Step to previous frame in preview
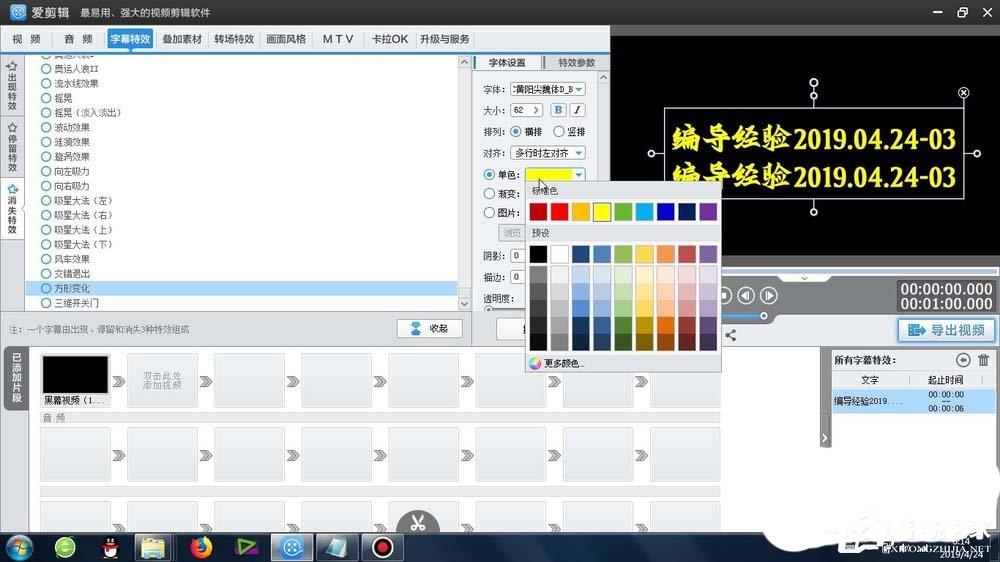The image size is (1000, 562). tap(746, 295)
